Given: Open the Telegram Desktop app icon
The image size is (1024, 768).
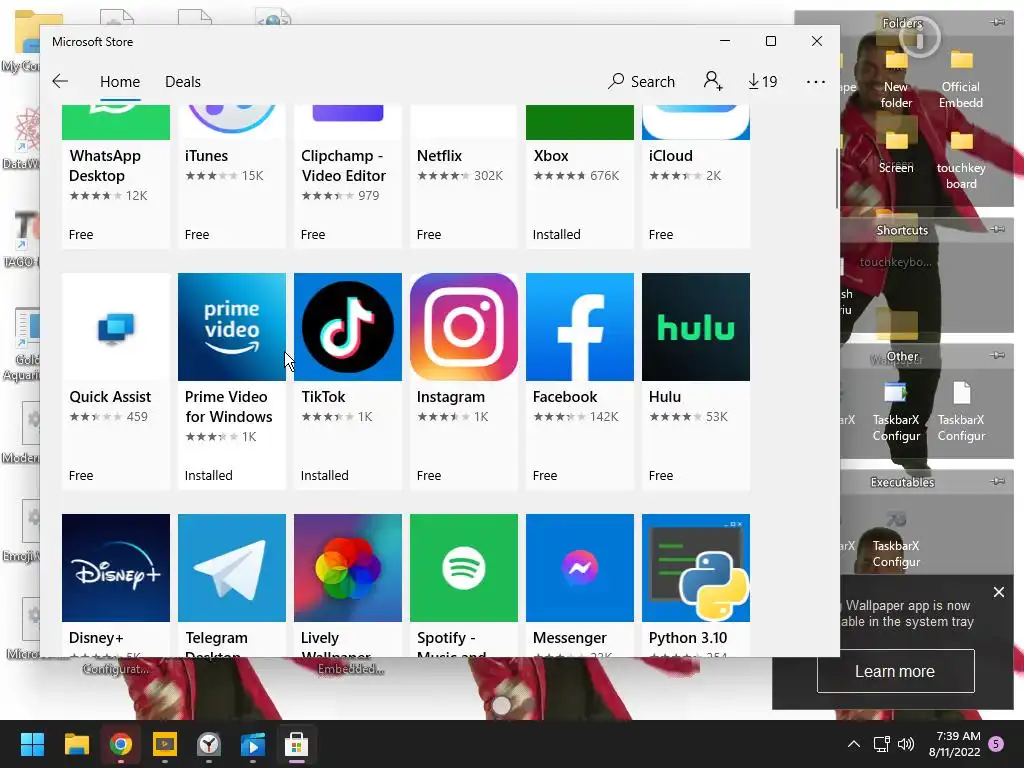Looking at the screenshot, I should click(x=232, y=568).
